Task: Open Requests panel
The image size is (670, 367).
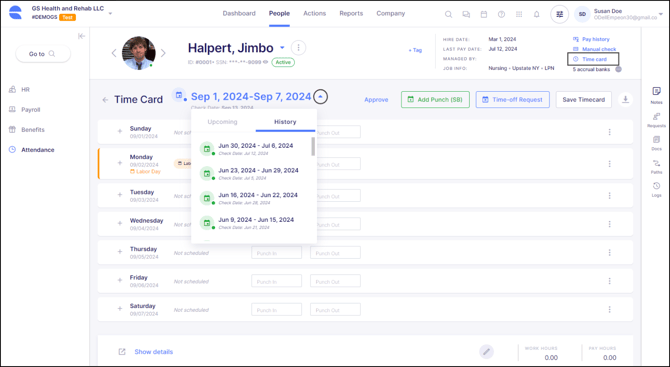Action: pyautogui.click(x=656, y=120)
